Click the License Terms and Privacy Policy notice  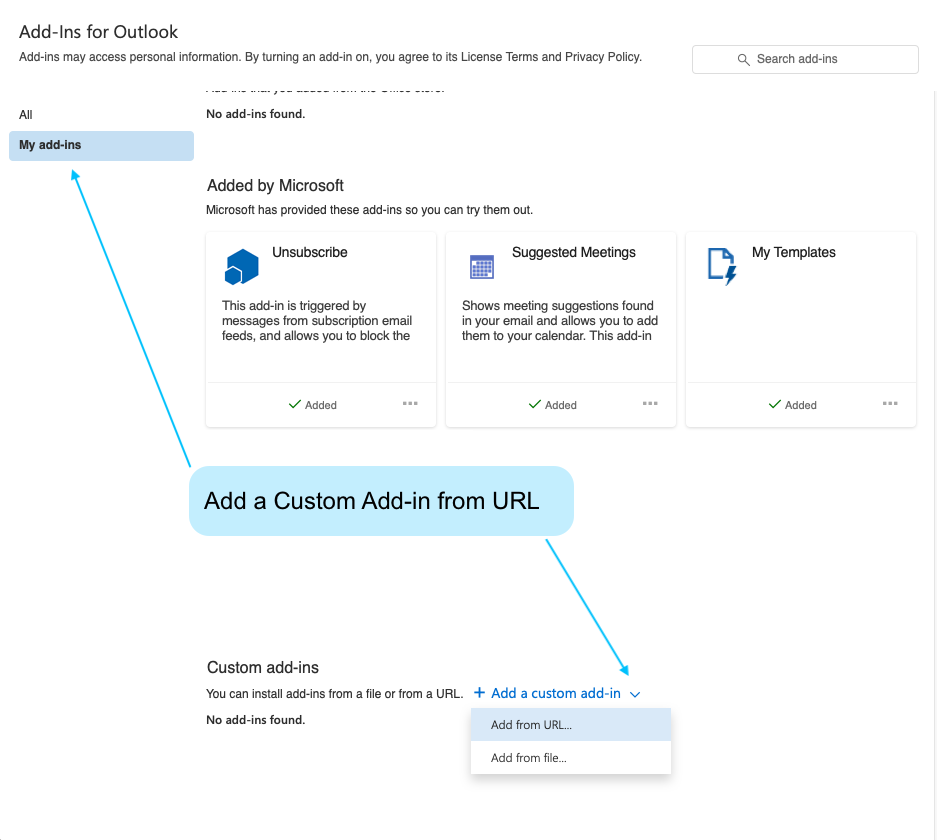point(330,57)
